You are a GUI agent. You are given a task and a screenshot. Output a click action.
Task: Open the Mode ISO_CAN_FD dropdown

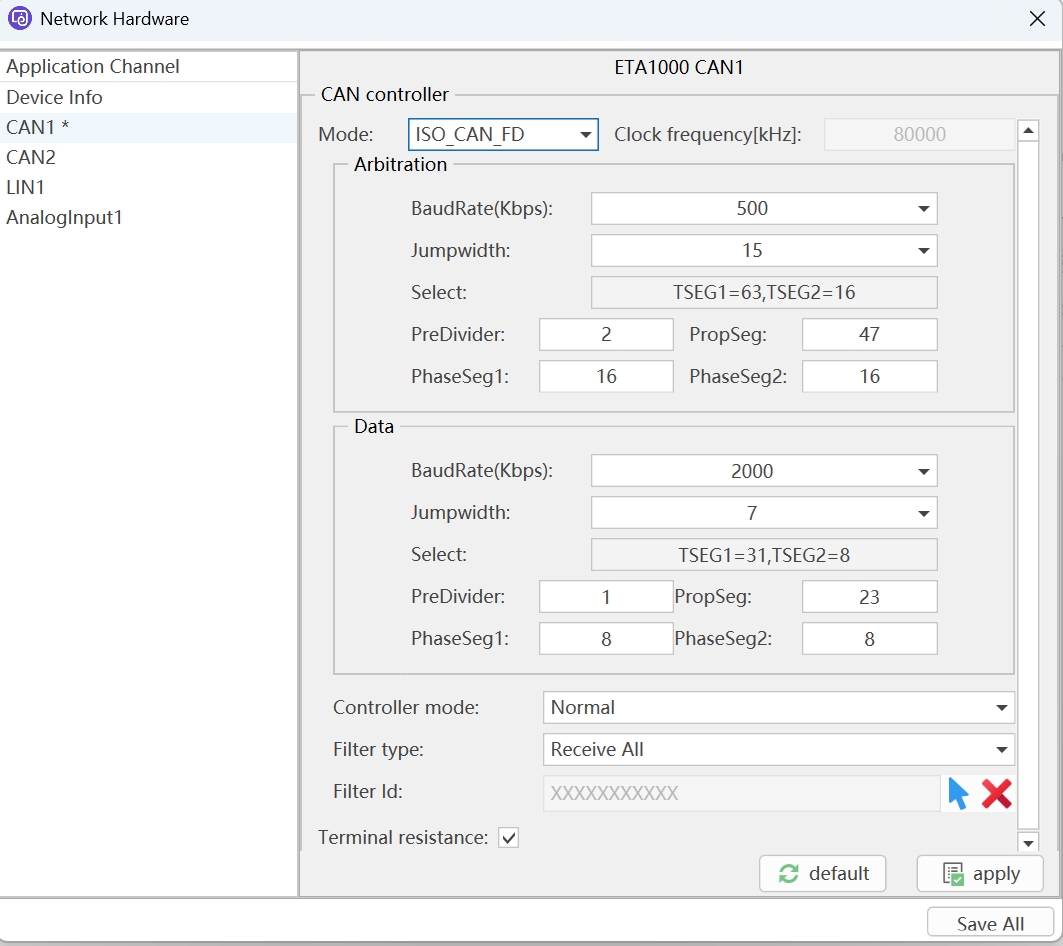point(503,135)
